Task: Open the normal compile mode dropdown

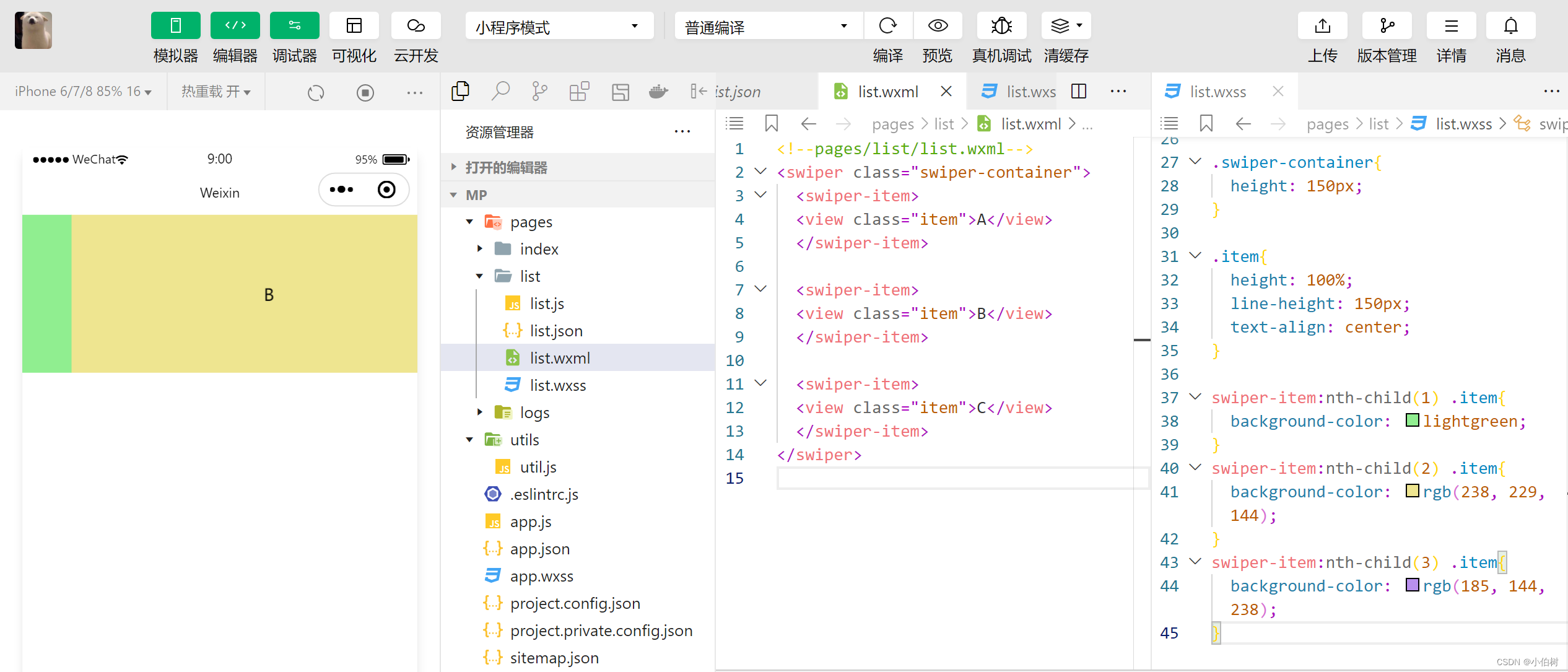Action: 768,26
